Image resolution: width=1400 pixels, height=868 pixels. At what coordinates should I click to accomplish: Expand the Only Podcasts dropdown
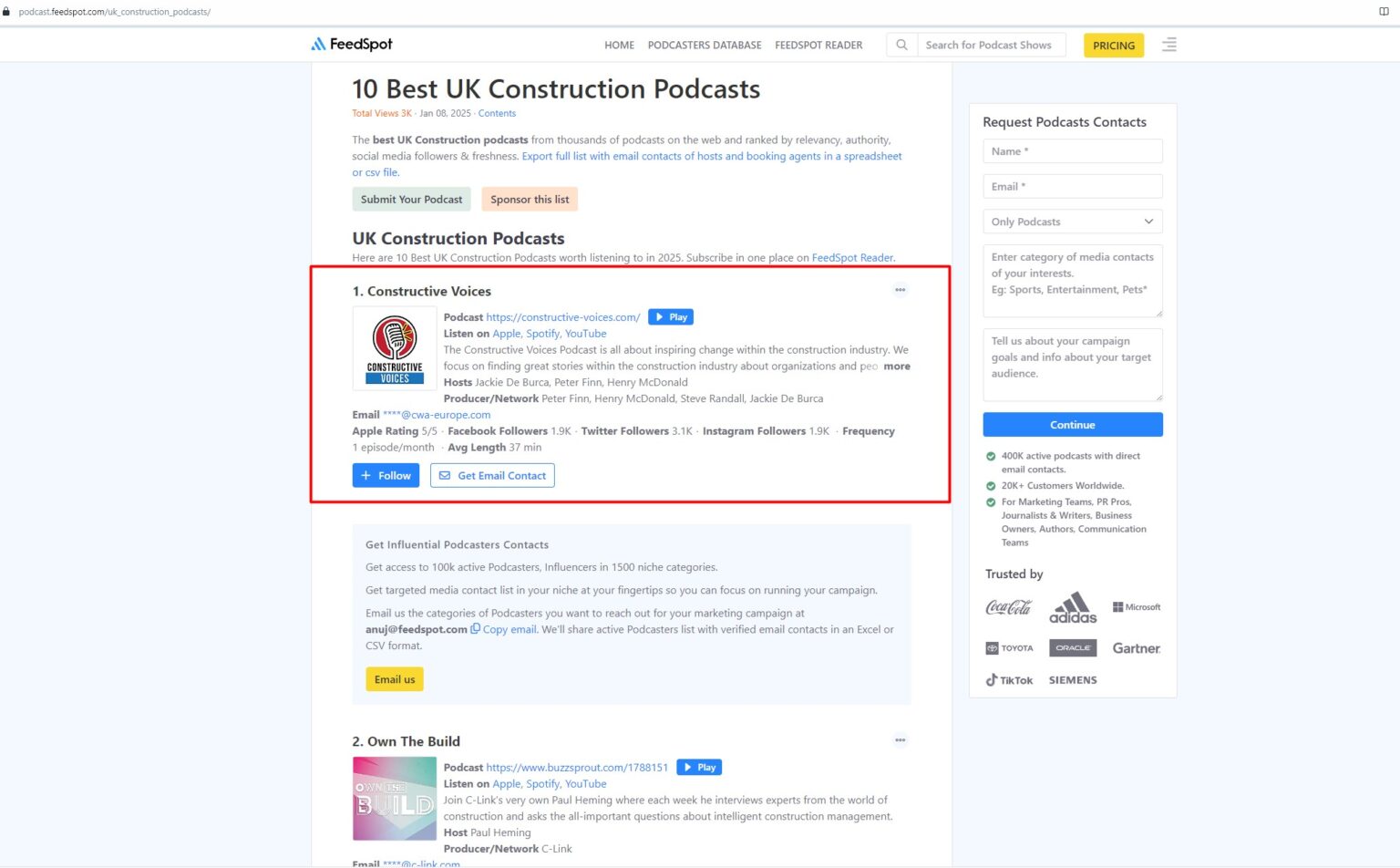point(1072,222)
